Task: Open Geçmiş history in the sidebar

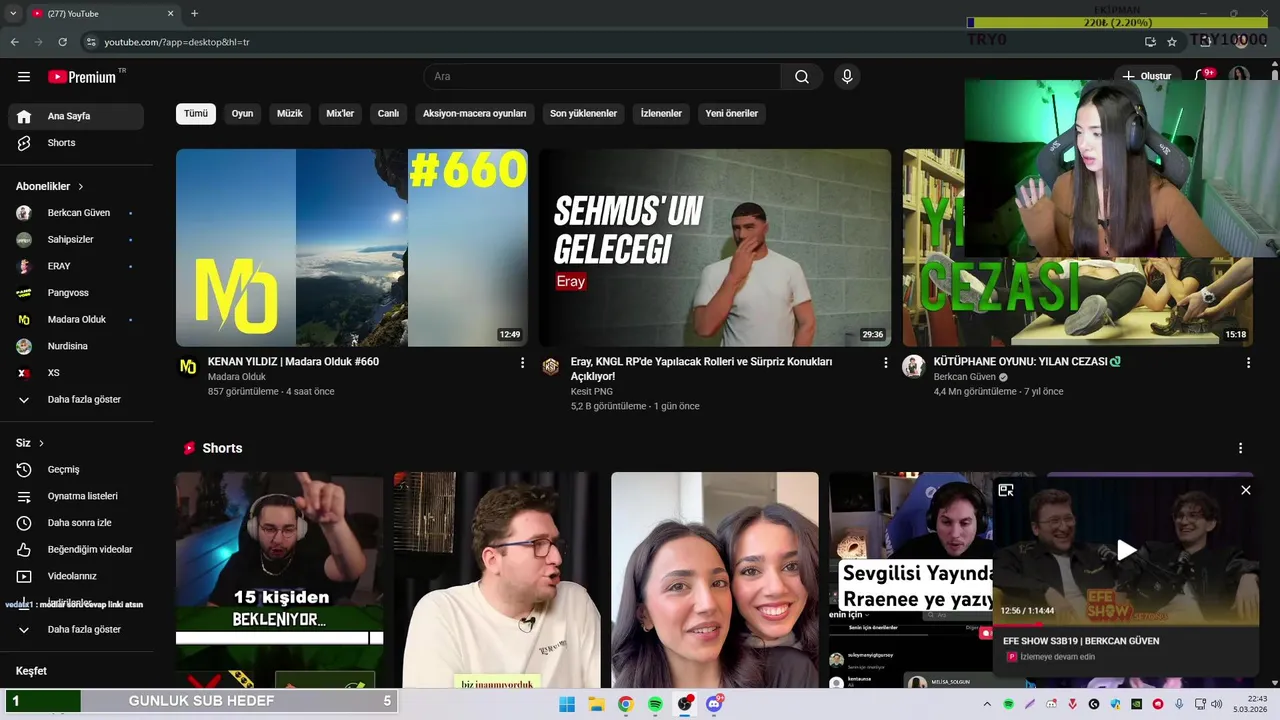Action: 76,470
